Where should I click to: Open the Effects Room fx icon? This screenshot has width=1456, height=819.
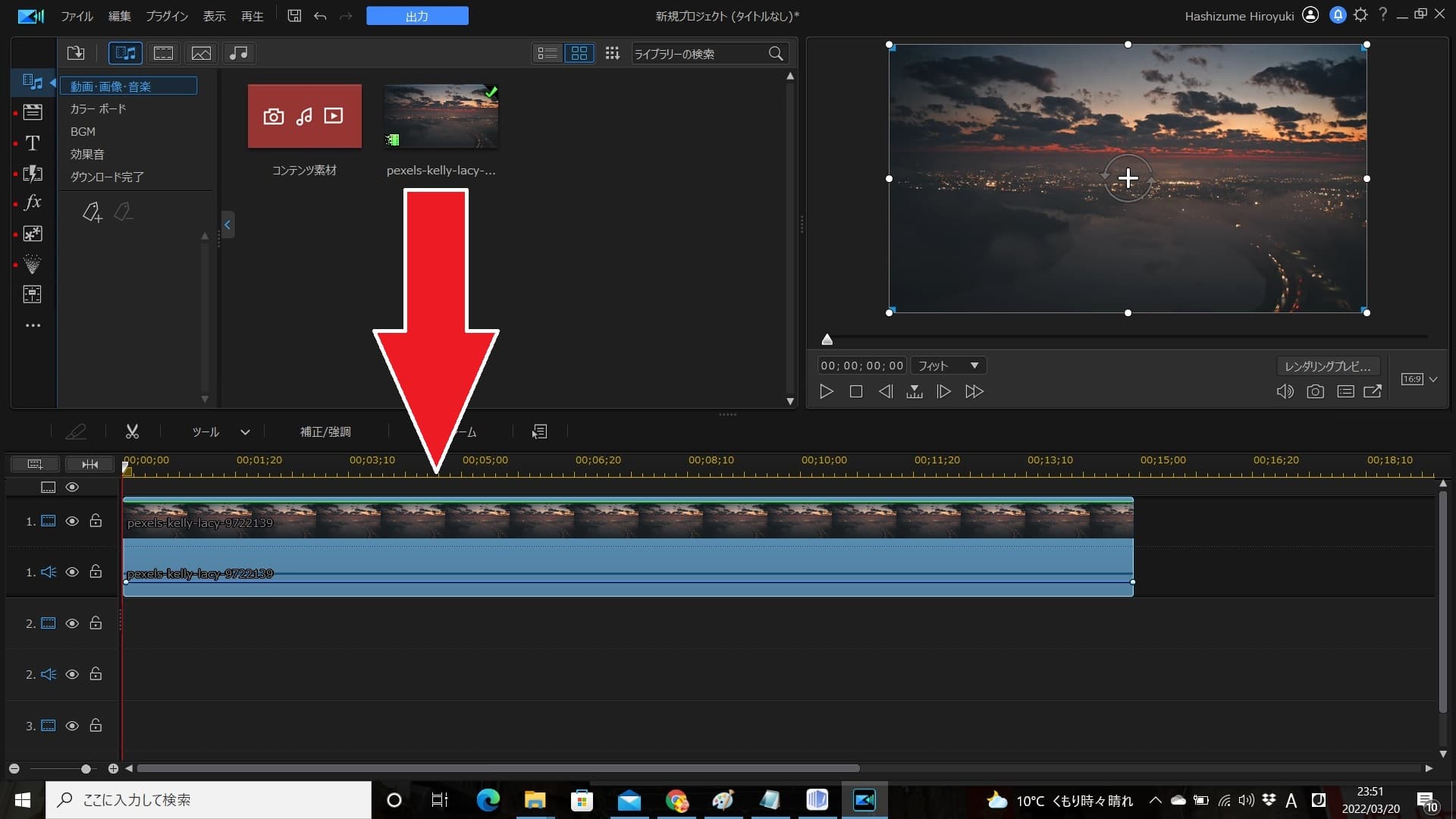click(x=32, y=202)
